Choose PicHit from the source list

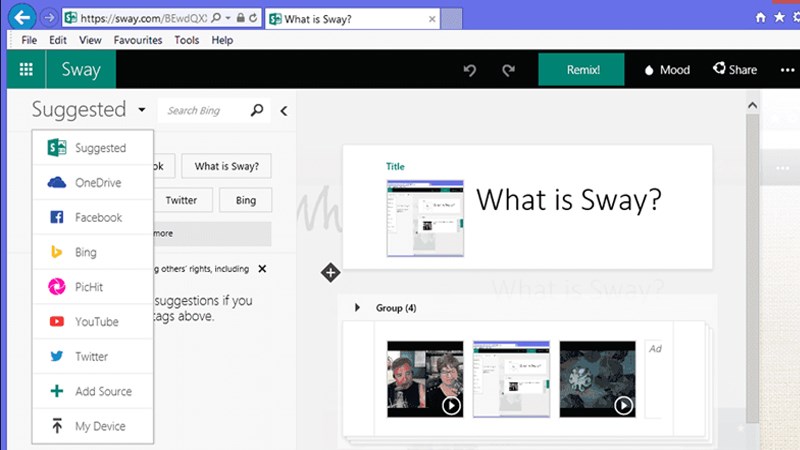click(x=93, y=287)
